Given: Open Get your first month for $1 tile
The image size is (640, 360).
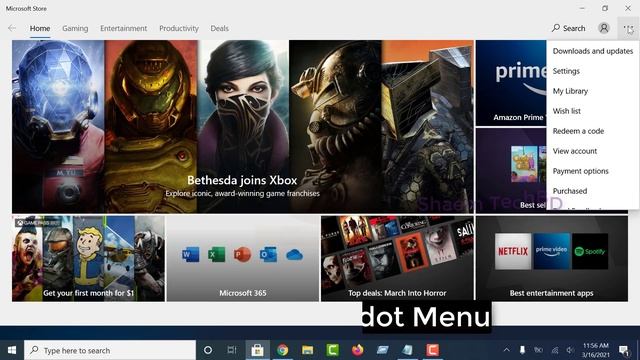Looking at the screenshot, I should tap(89, 259).
